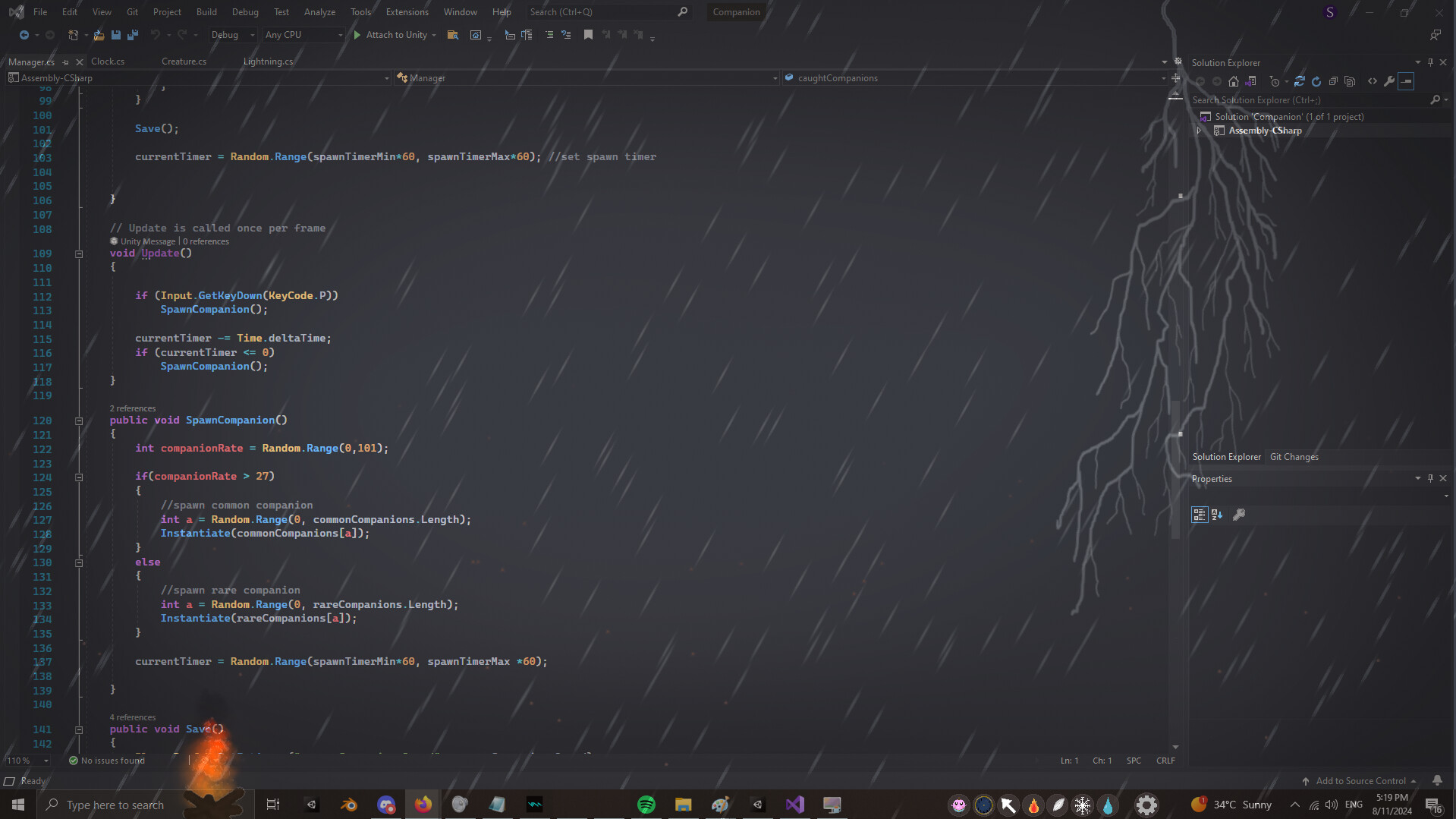The image size is (1456, 819).
Task: Open the 110% zoom level control
Action: (x=27, y=760)
